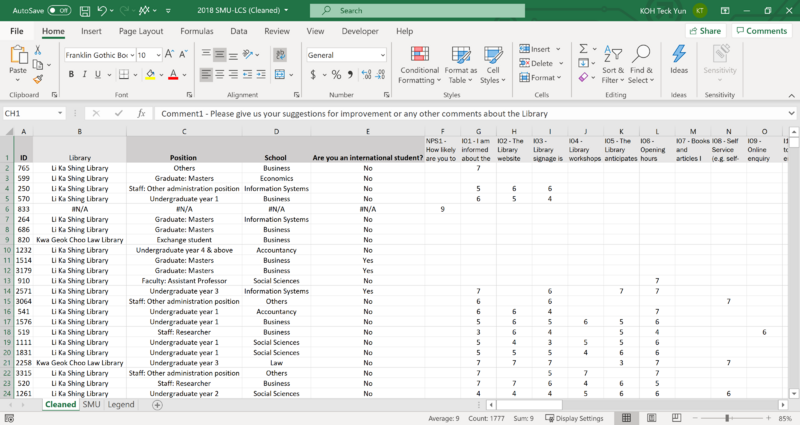Add a new sheet with plus button
Screen dimensions: 800x425
point(158,405)
